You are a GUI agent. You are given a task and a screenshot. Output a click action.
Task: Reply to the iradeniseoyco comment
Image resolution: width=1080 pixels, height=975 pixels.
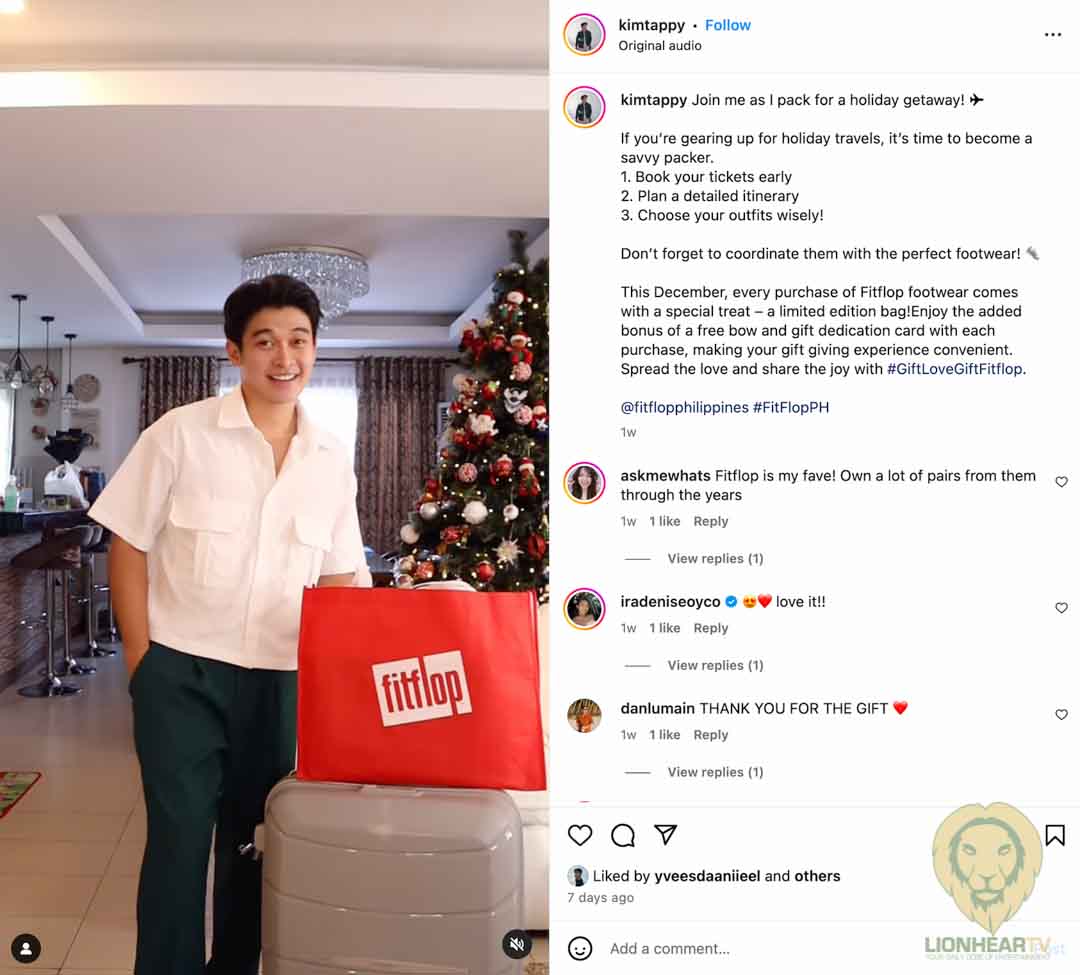[x=710, y=628]
